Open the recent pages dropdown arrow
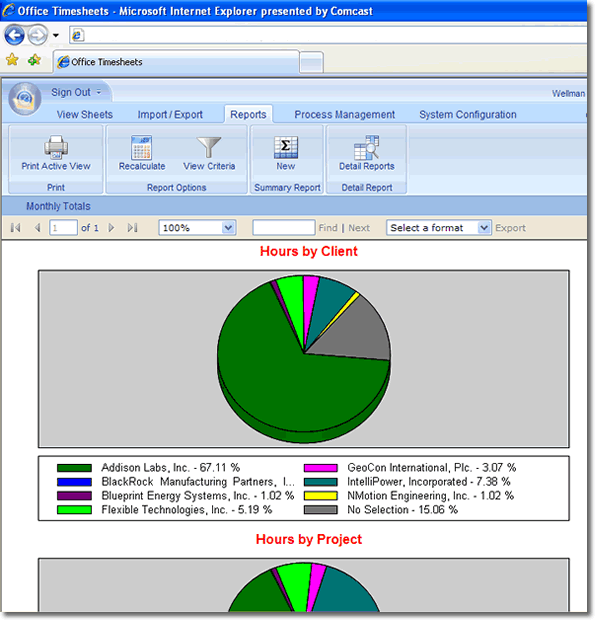 [56, 36]
